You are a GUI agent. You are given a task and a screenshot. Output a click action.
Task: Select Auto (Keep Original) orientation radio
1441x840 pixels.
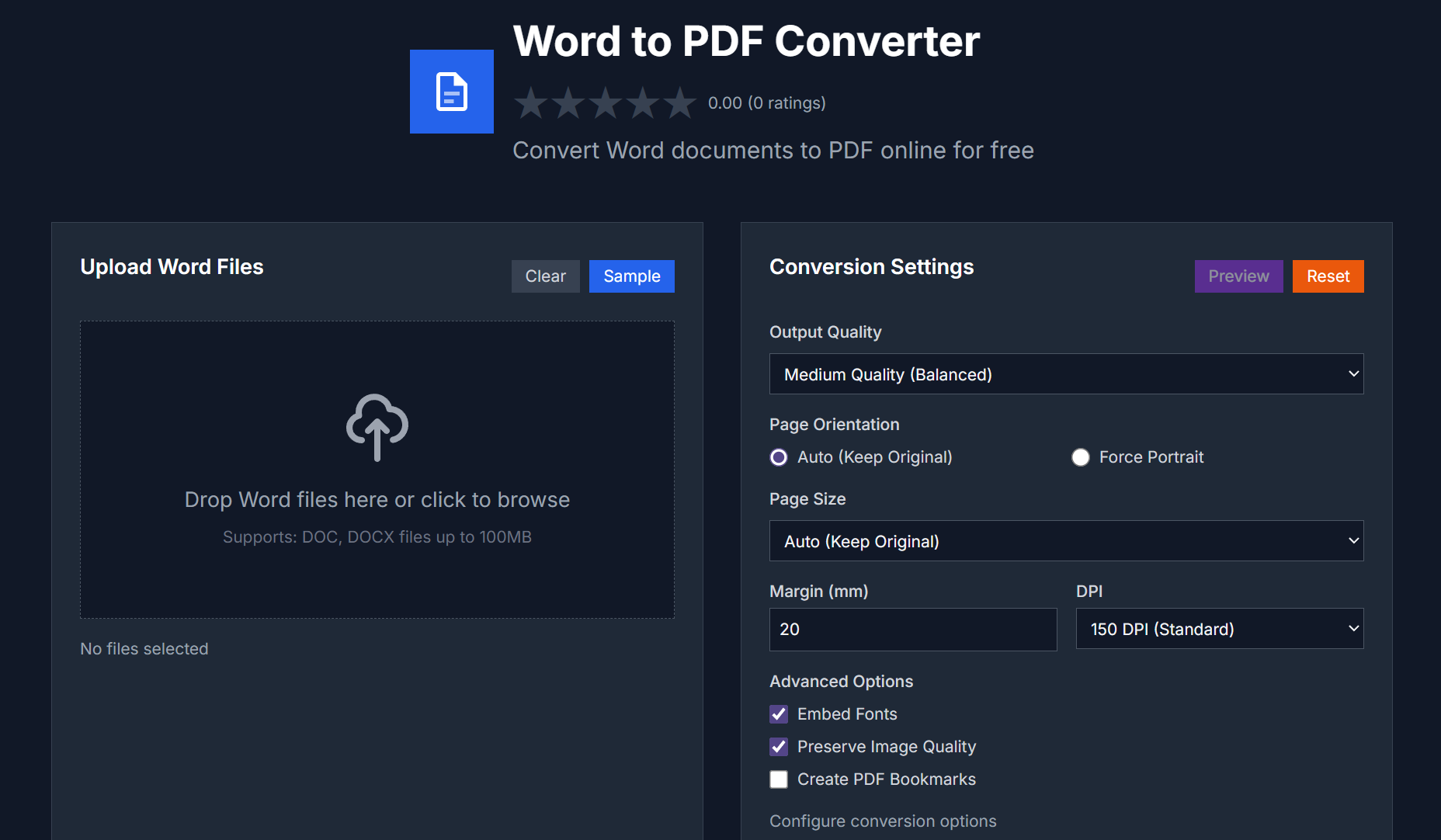tap(779, 457)
